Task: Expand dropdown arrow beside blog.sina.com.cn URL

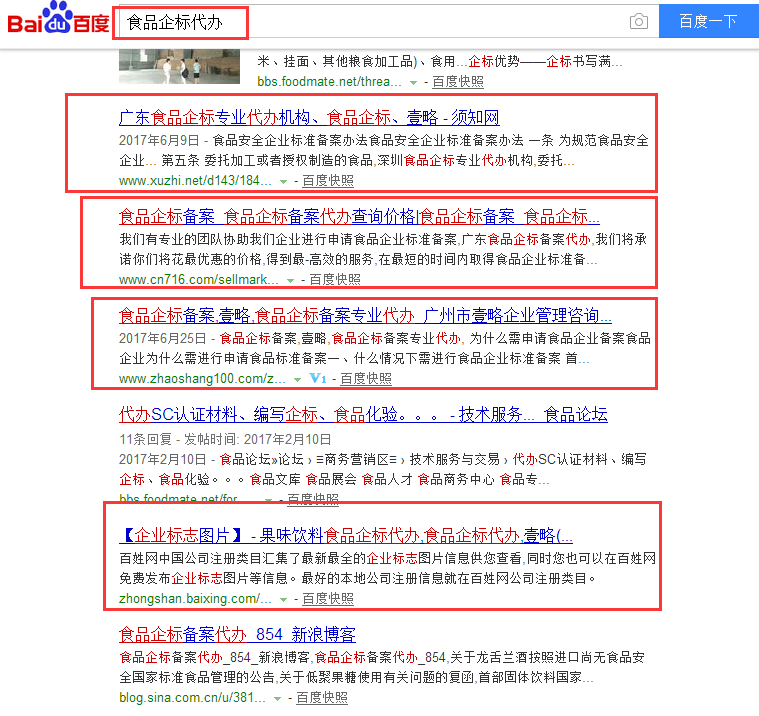Action: pos(277,699)
